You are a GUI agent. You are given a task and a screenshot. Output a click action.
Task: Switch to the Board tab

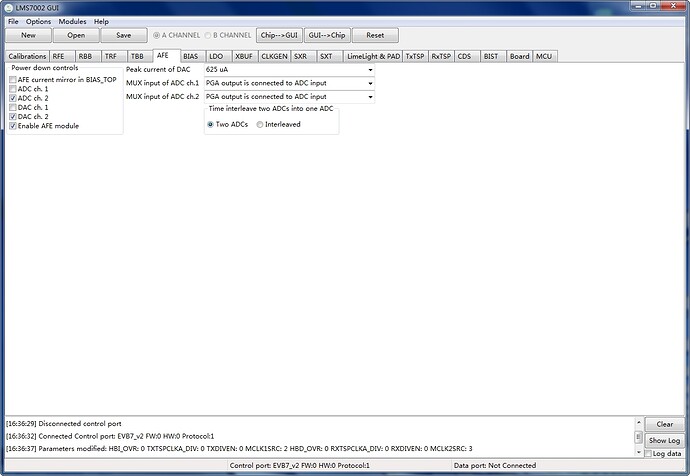[x=520, y=56]
